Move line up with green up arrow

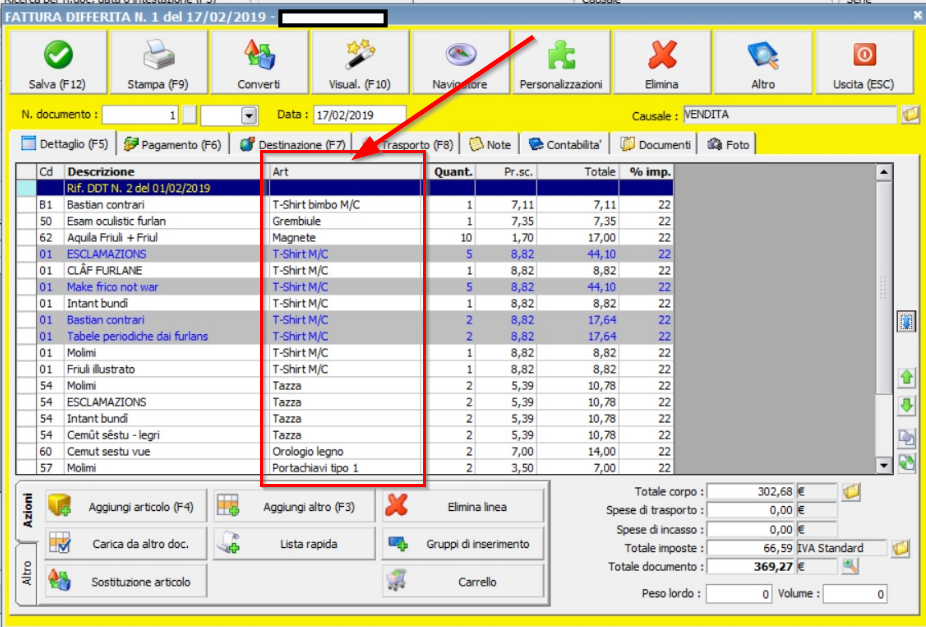(907, 377)
